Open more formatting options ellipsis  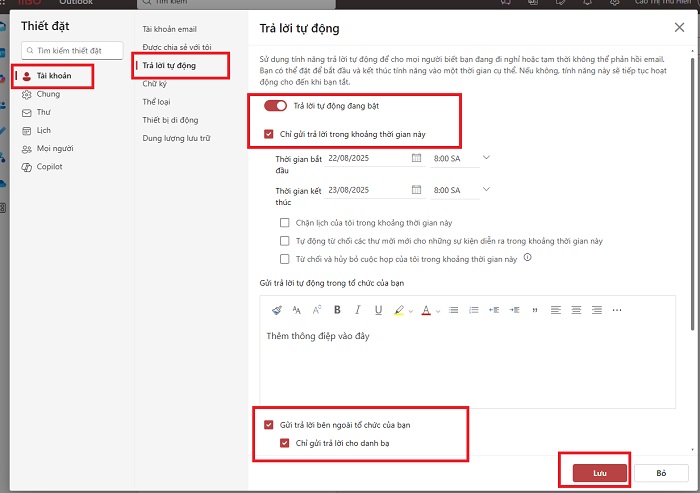(x=617, y=310)
